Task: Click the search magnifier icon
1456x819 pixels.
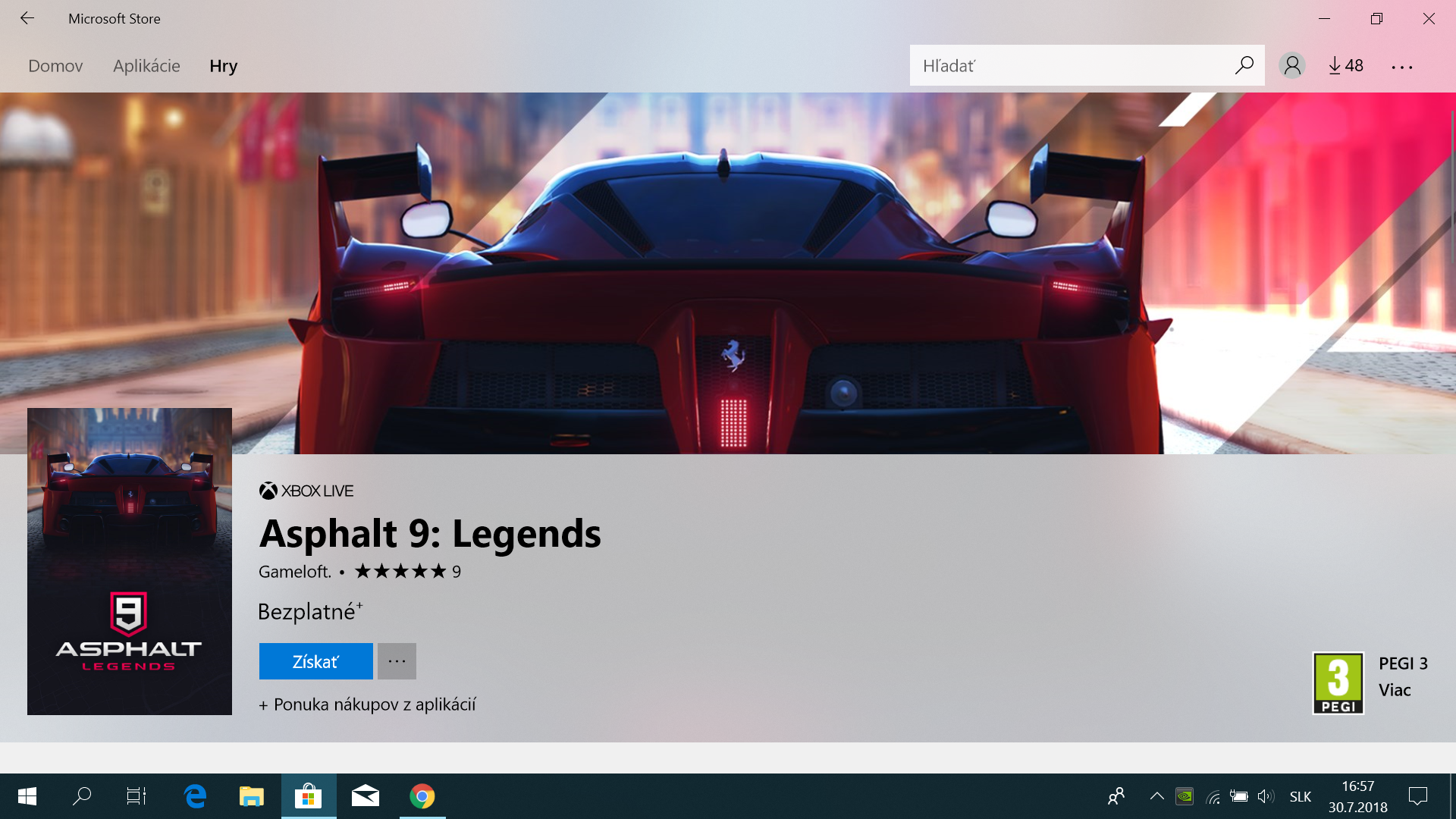Action: (x=1244, y=65)
